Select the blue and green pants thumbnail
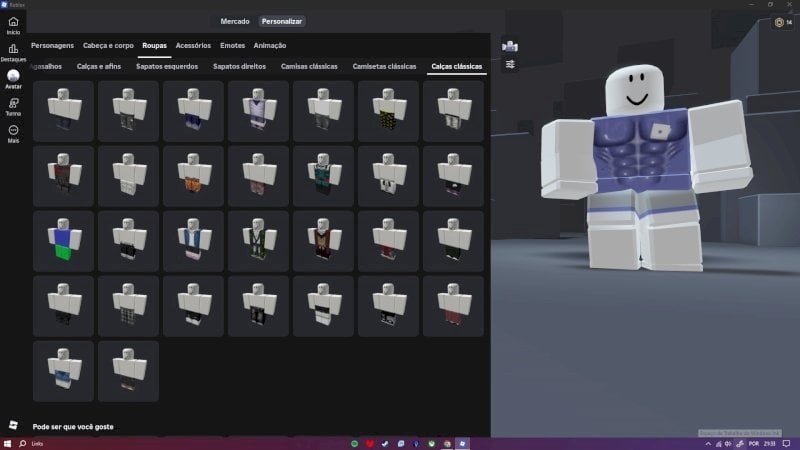The height and width of the screenshot is (450, 800). coord(63,241)
